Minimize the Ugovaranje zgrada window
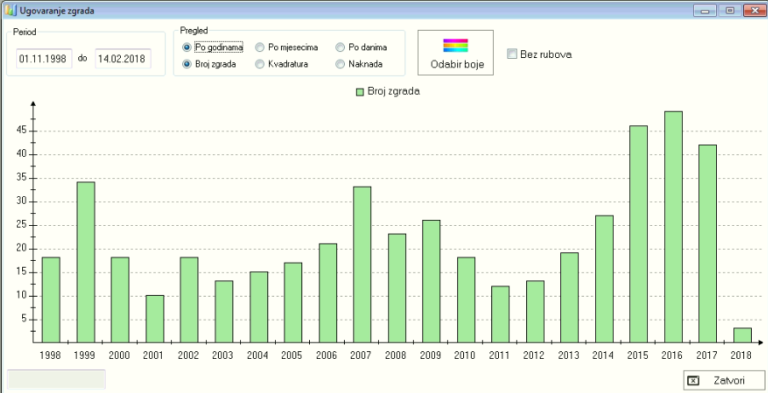Image resolution: width=768 pixels, height=393 pixels. [x=705, y=10]
